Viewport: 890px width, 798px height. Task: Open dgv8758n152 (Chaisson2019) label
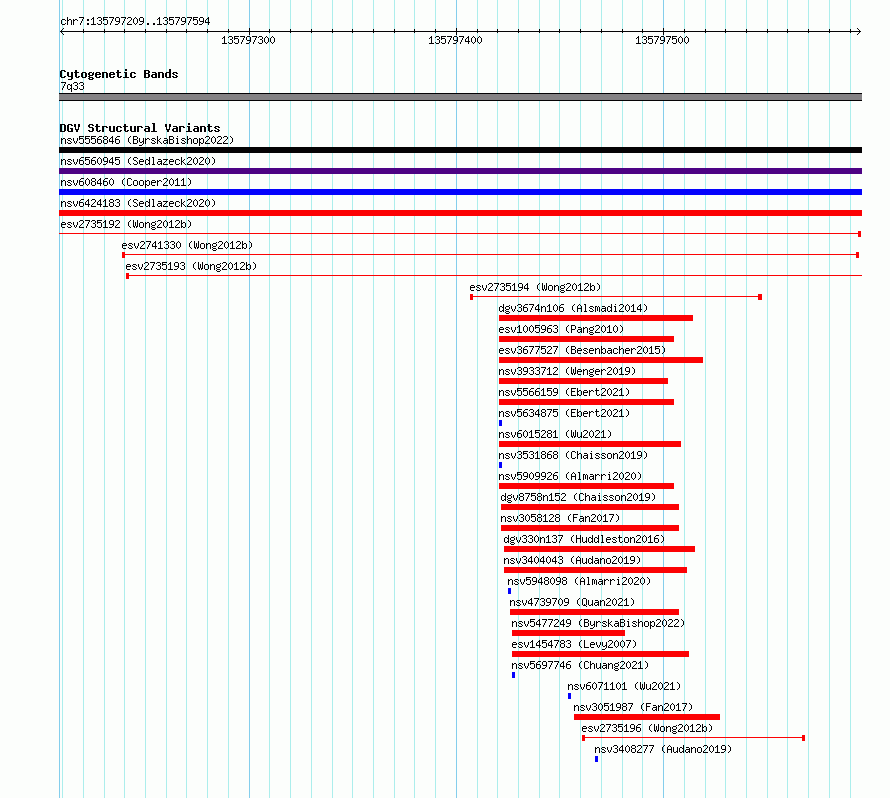click(578, 497)
